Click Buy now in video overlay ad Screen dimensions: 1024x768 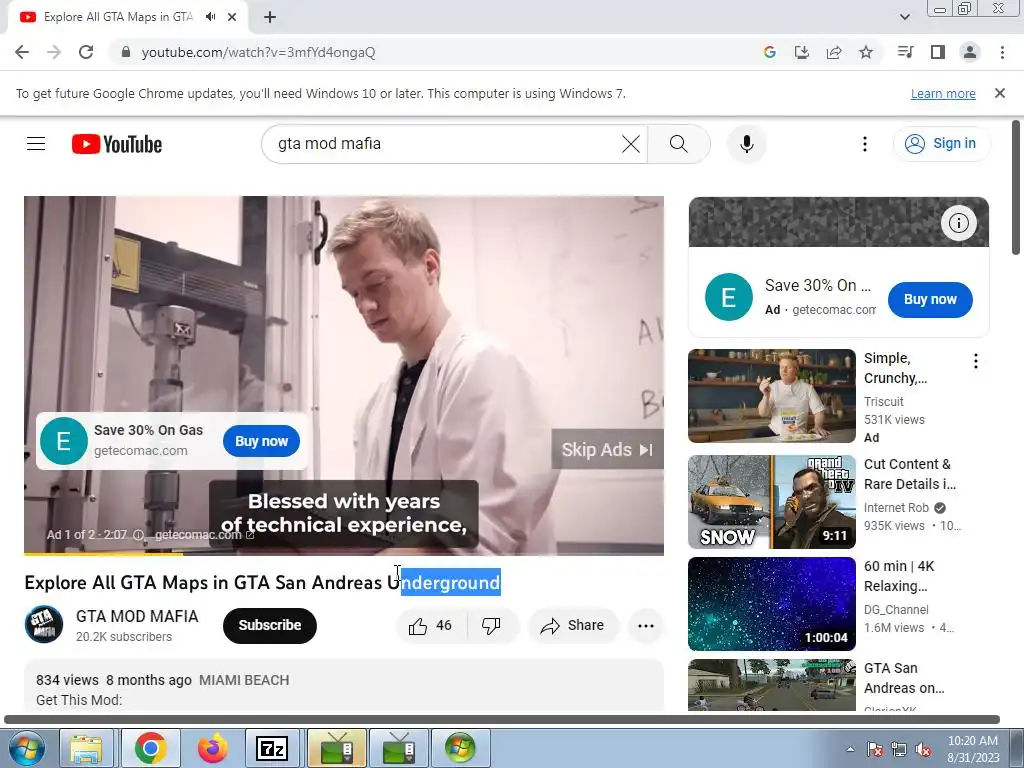[261, 441]
